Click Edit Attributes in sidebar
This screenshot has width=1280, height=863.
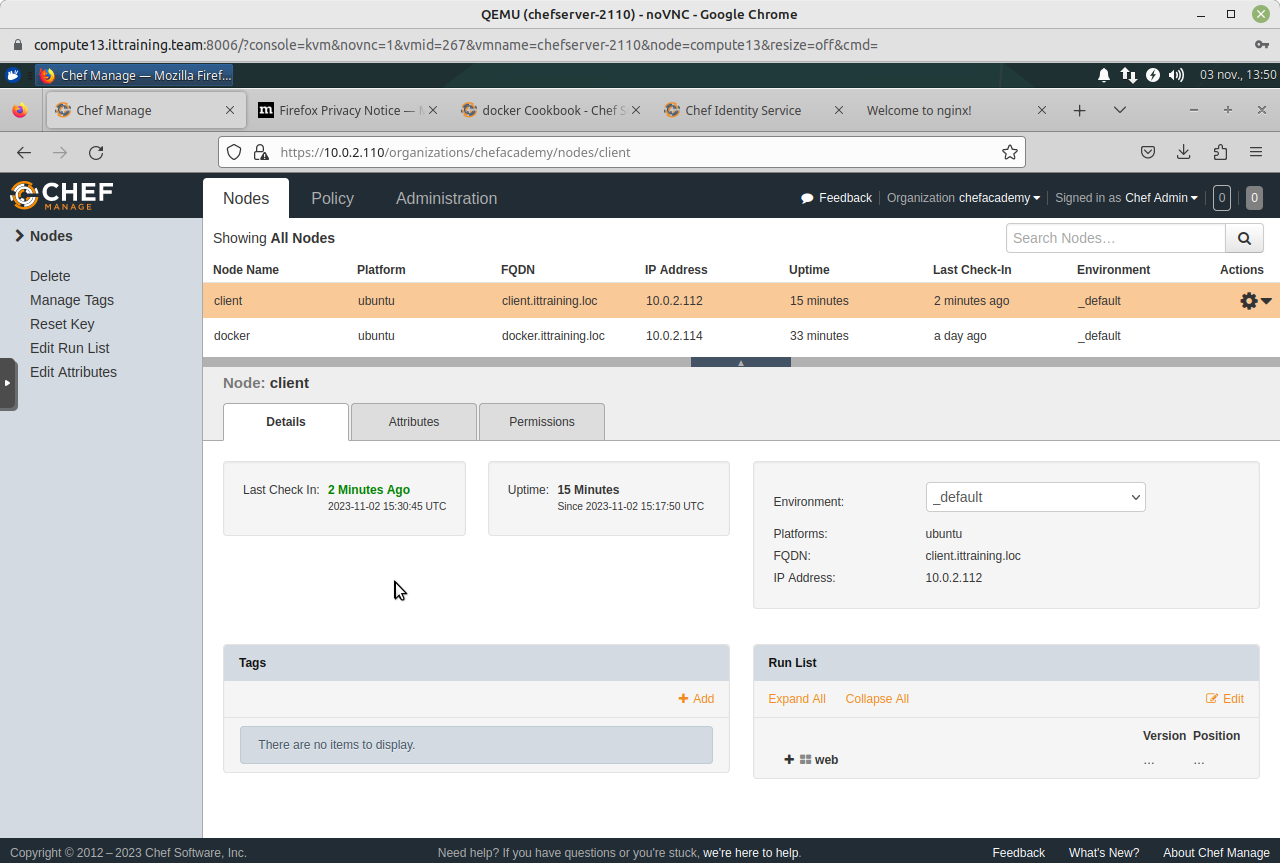point(73,372)
